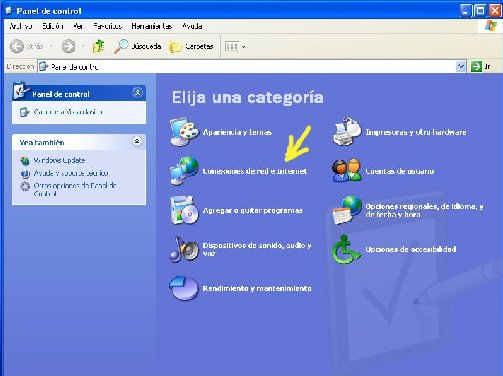Click the Up folder toolbar icon
Viewport: 503px width, 376px height.
click(x=98, y=46)
